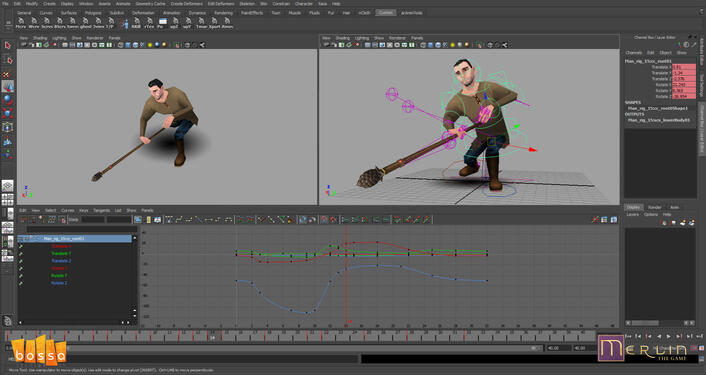The height and width of the screenshot is (375, 706).
Task: Switch to the Polygons shelf tab
Action: click(x=93, y=13)
